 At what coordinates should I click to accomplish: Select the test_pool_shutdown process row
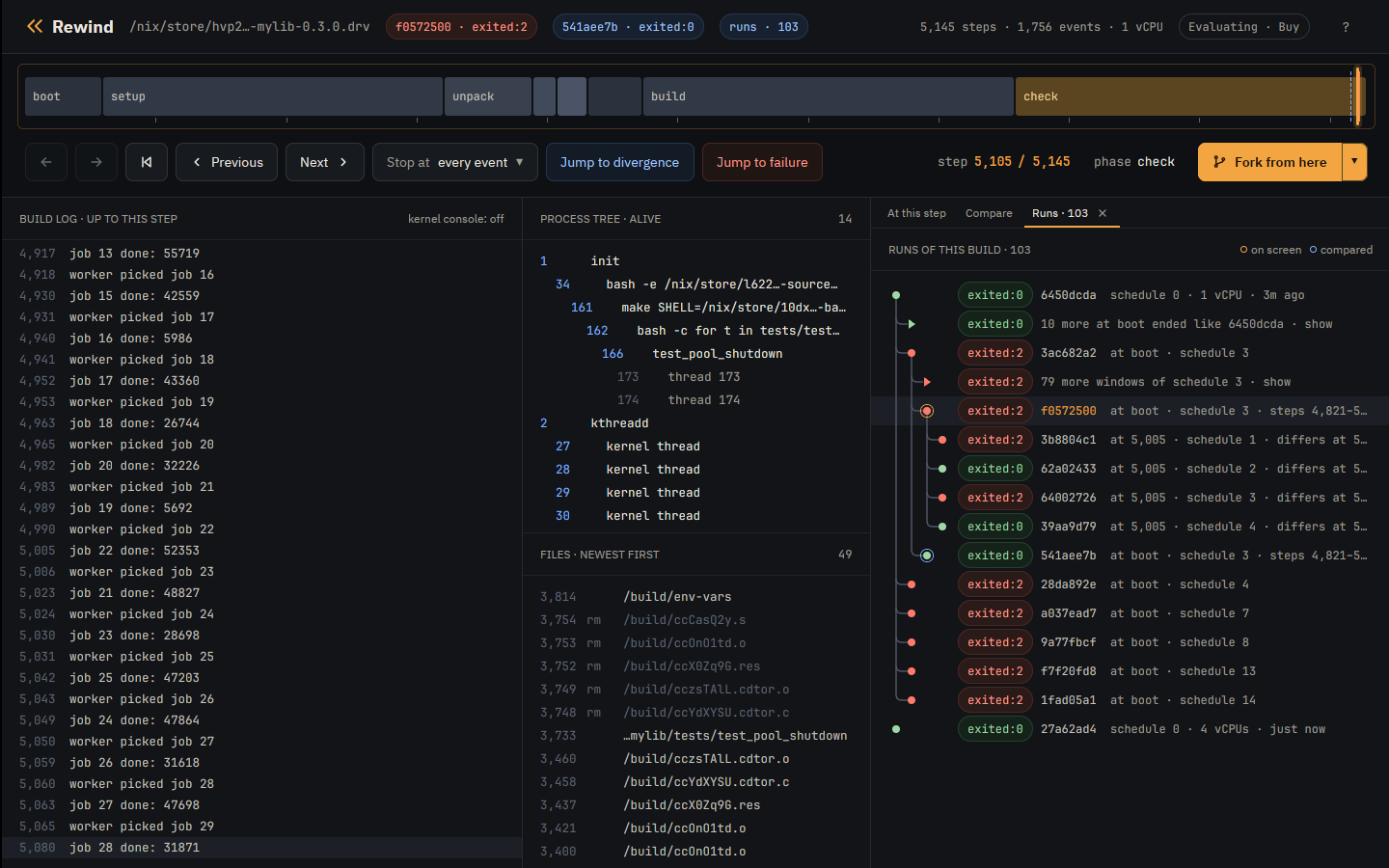tap(696, 354)
